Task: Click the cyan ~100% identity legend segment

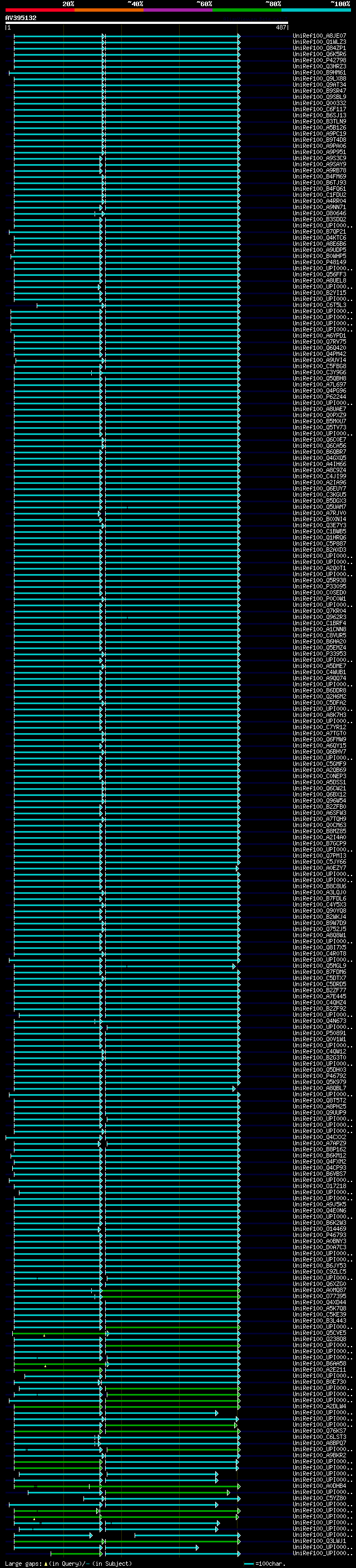Action: (x=316, y=10)
